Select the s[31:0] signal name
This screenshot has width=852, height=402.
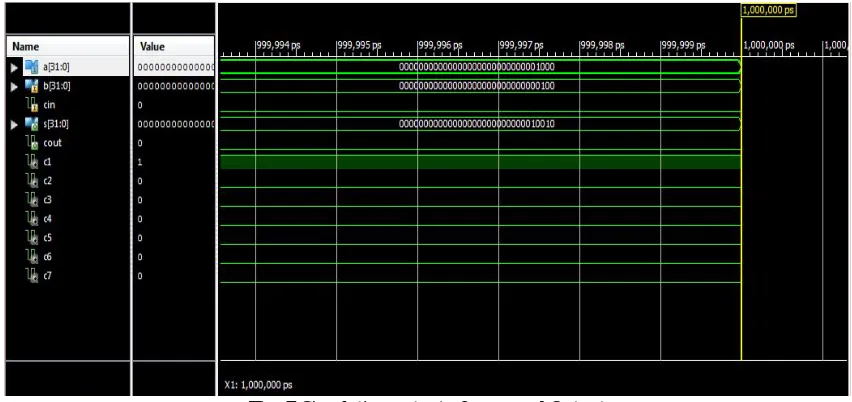[56, 124]
